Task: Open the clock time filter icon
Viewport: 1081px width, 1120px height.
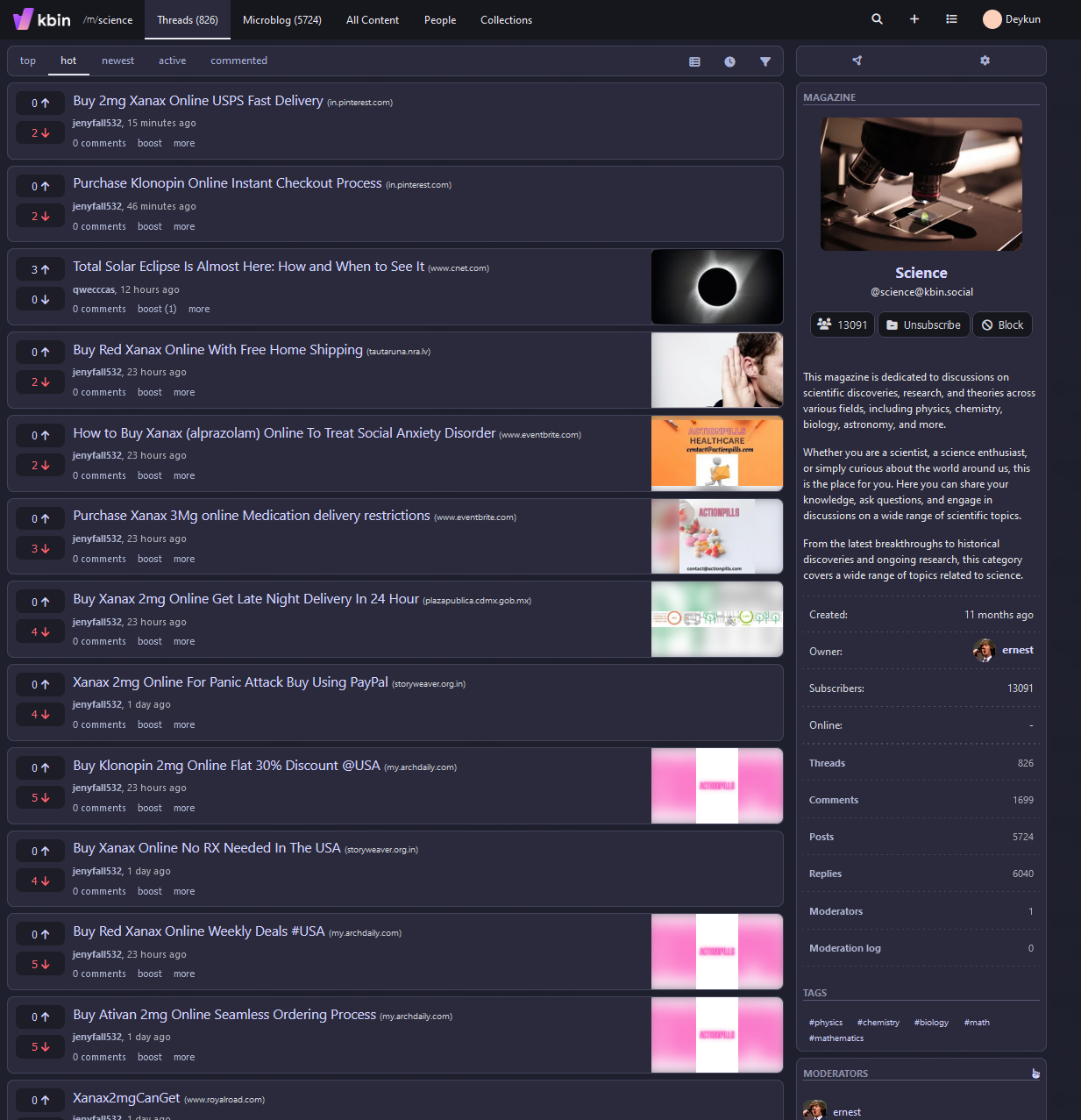Action: [729, 62]
